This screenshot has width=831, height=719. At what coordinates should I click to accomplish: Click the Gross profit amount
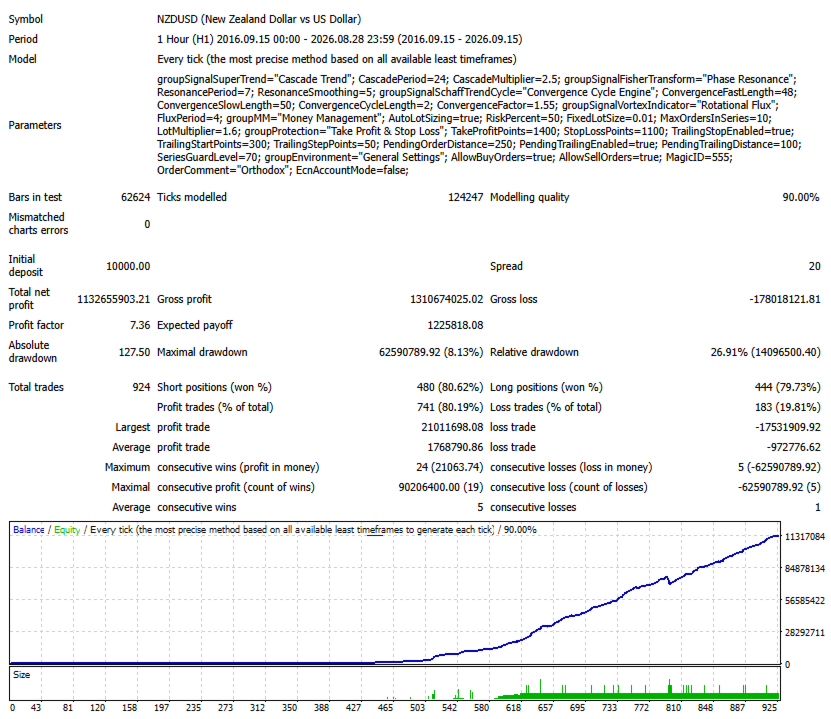click(x=446, y=299)
